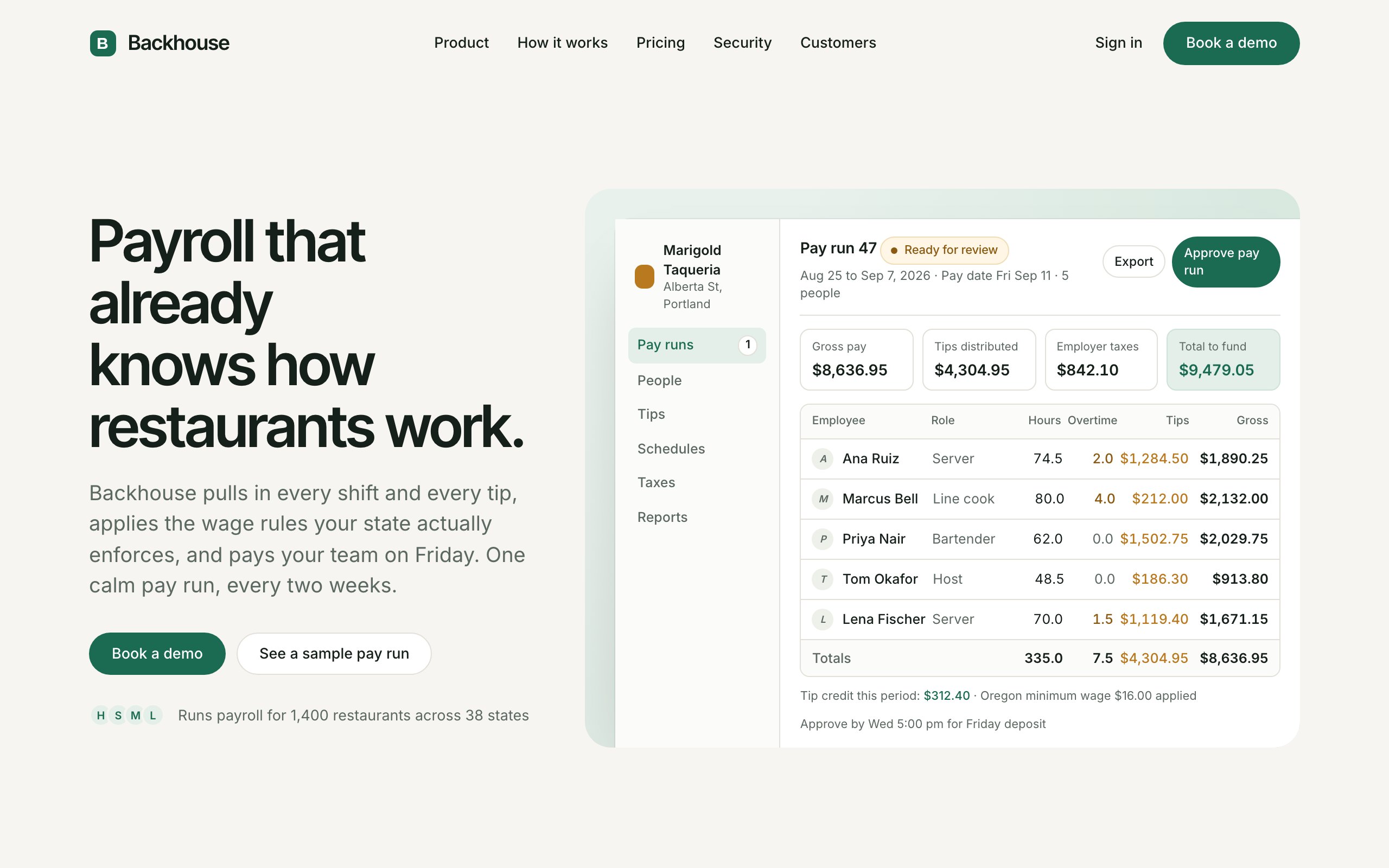Click the avatar badge next to Tom Okafor
The width and height of the screenshot is (1389, 868).
[x=823, y=579]
